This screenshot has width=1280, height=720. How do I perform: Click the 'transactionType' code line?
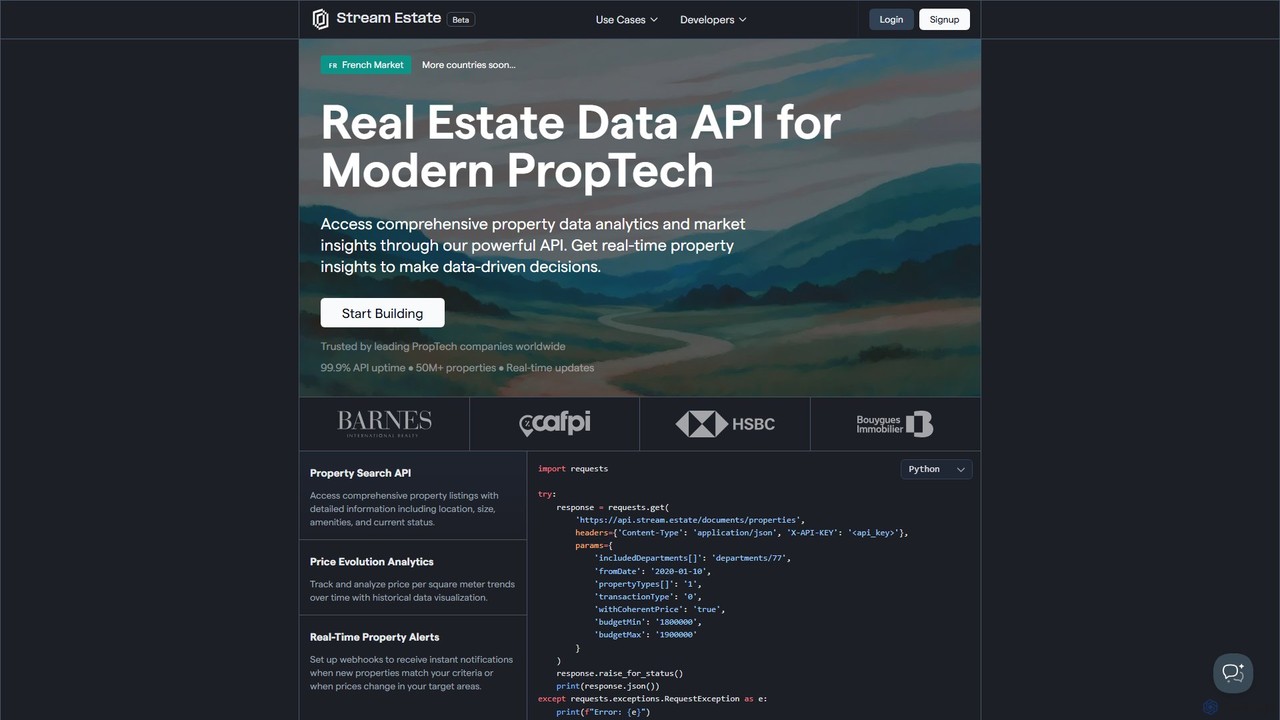648,597
